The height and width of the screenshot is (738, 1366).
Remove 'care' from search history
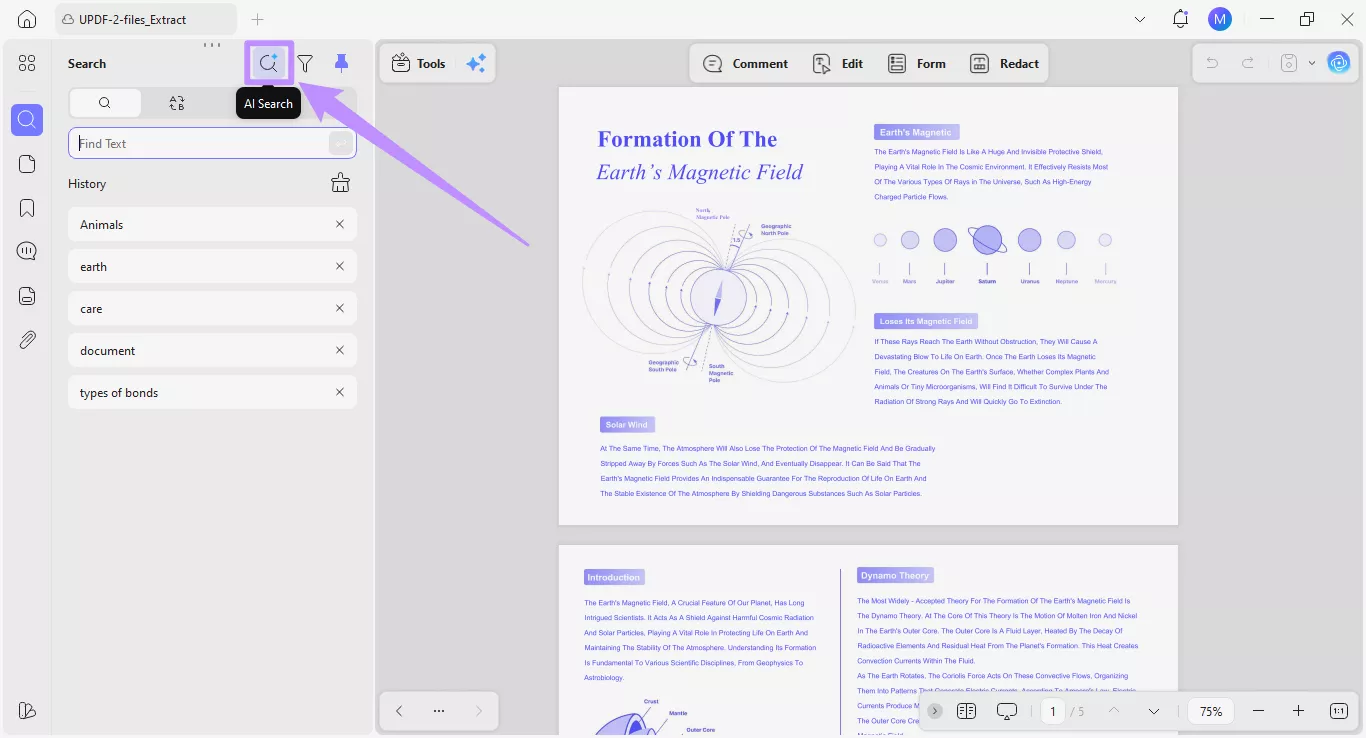coord(340,308)
